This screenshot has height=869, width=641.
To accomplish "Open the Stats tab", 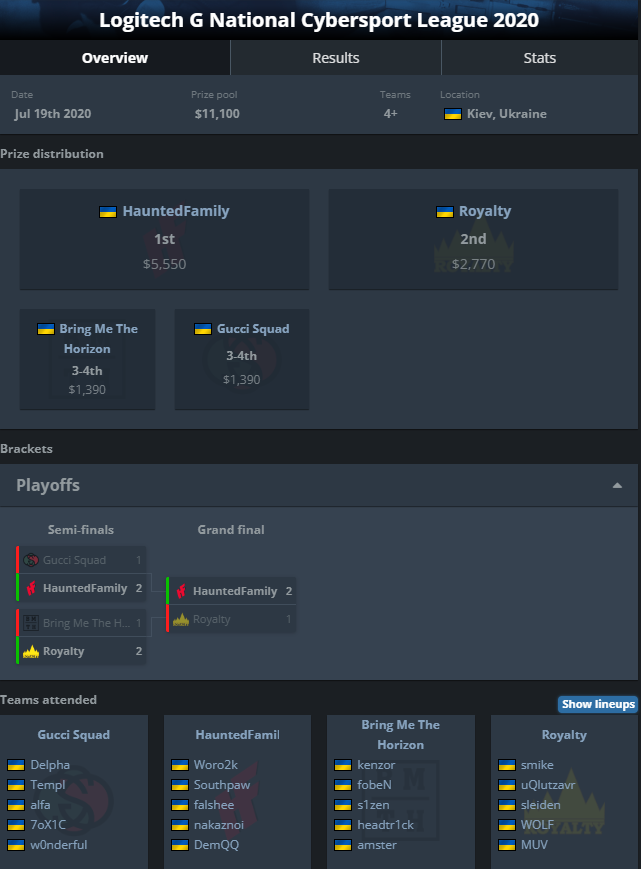I will (540, 58).
